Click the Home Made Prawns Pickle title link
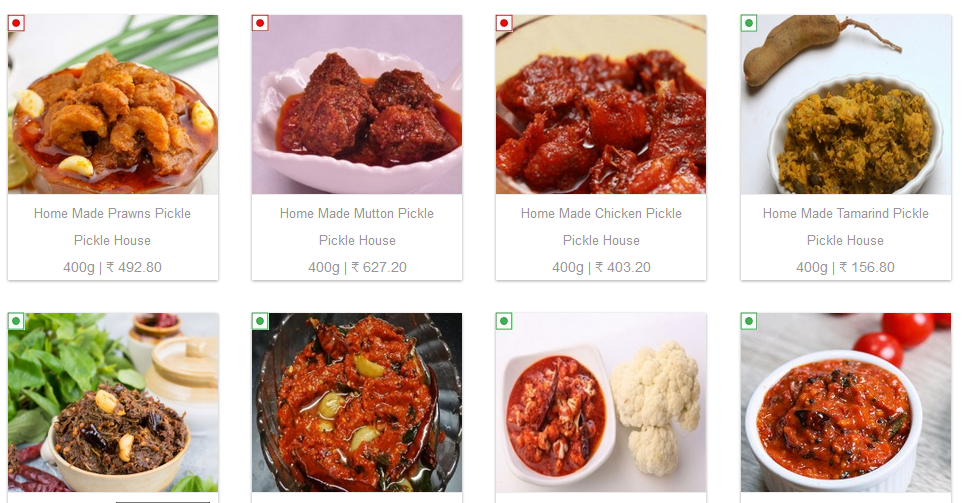Viewport: 973px width, 503px height. (x=112, y=213)
